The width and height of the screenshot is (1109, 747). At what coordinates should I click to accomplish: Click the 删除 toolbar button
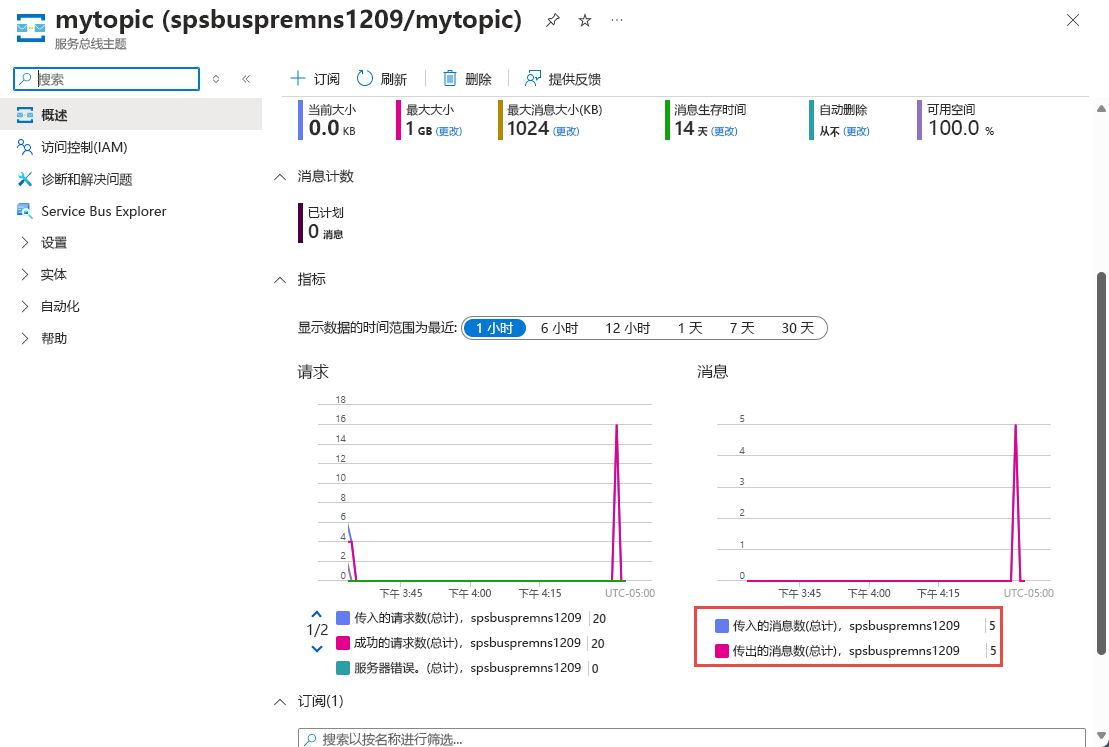[468, 79]
